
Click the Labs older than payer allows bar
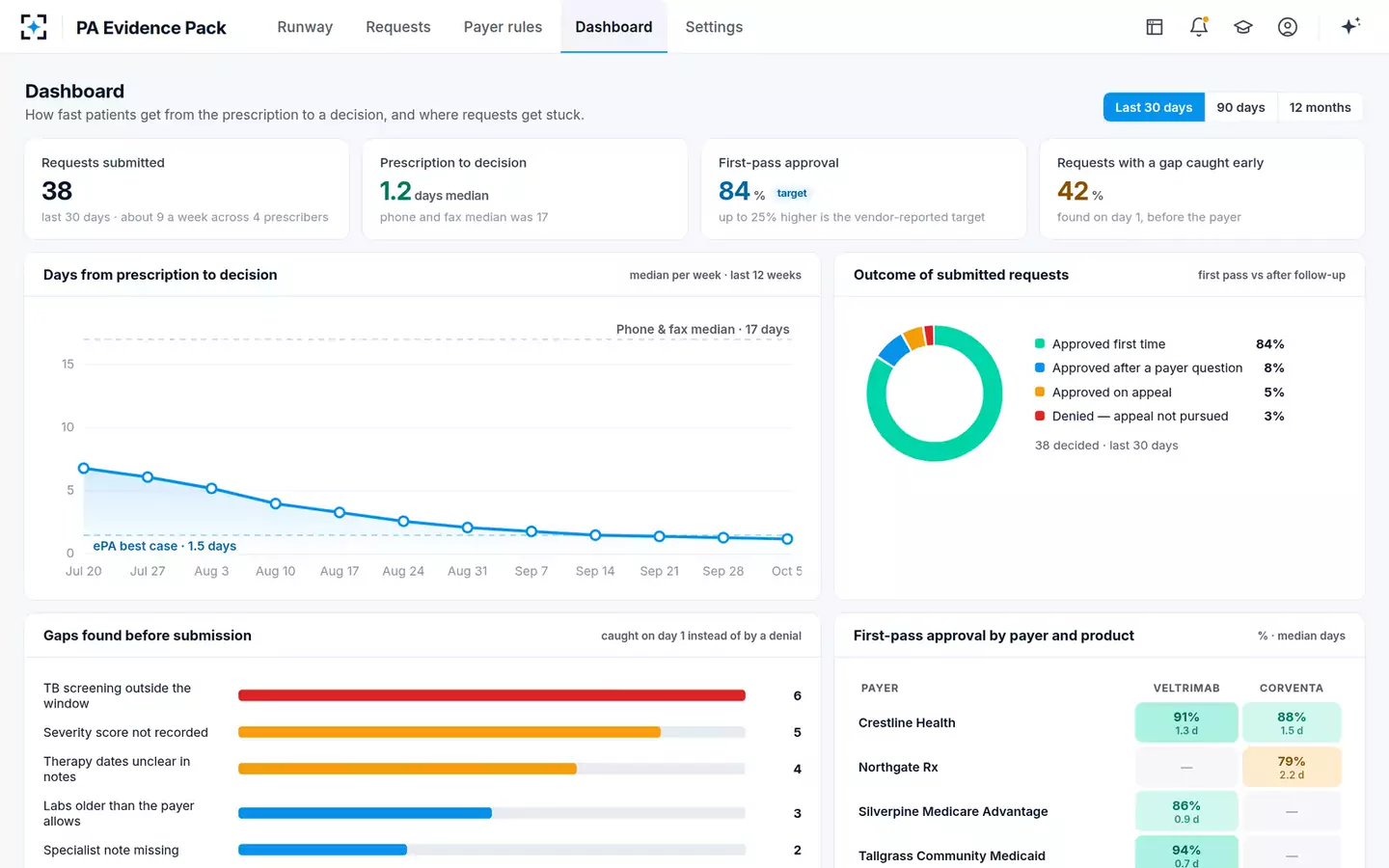coord(365,813)
